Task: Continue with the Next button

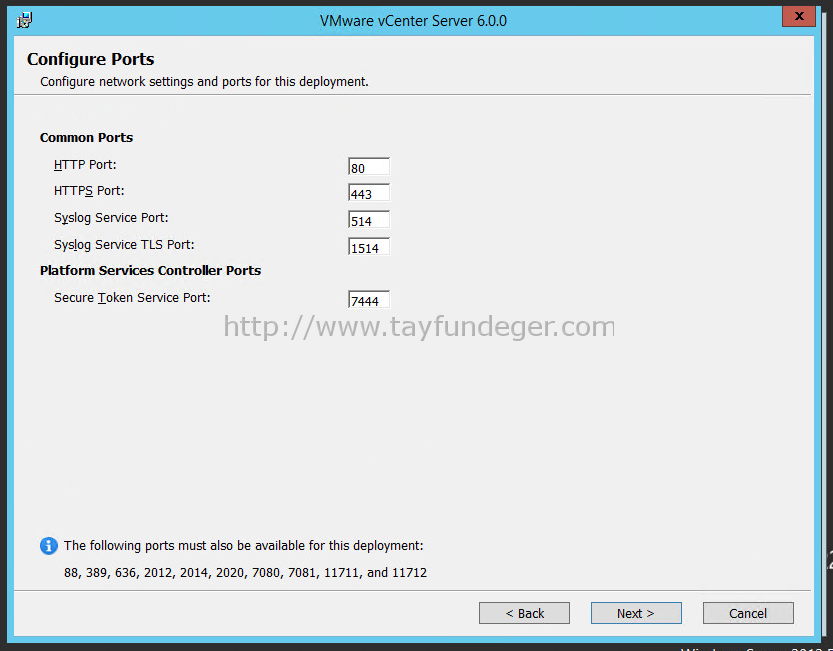Action: 636,613
